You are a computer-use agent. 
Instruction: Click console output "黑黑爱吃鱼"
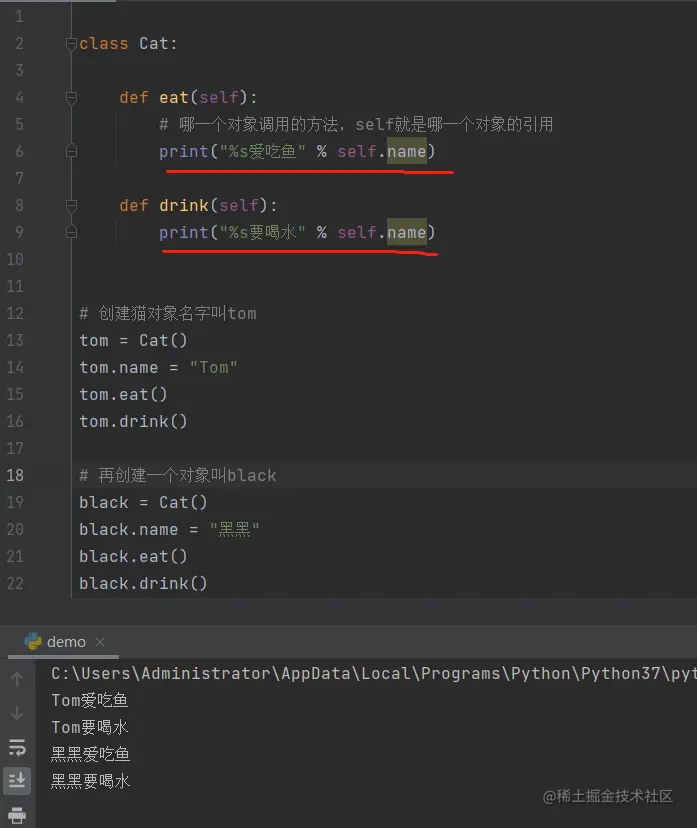[90, 755]
